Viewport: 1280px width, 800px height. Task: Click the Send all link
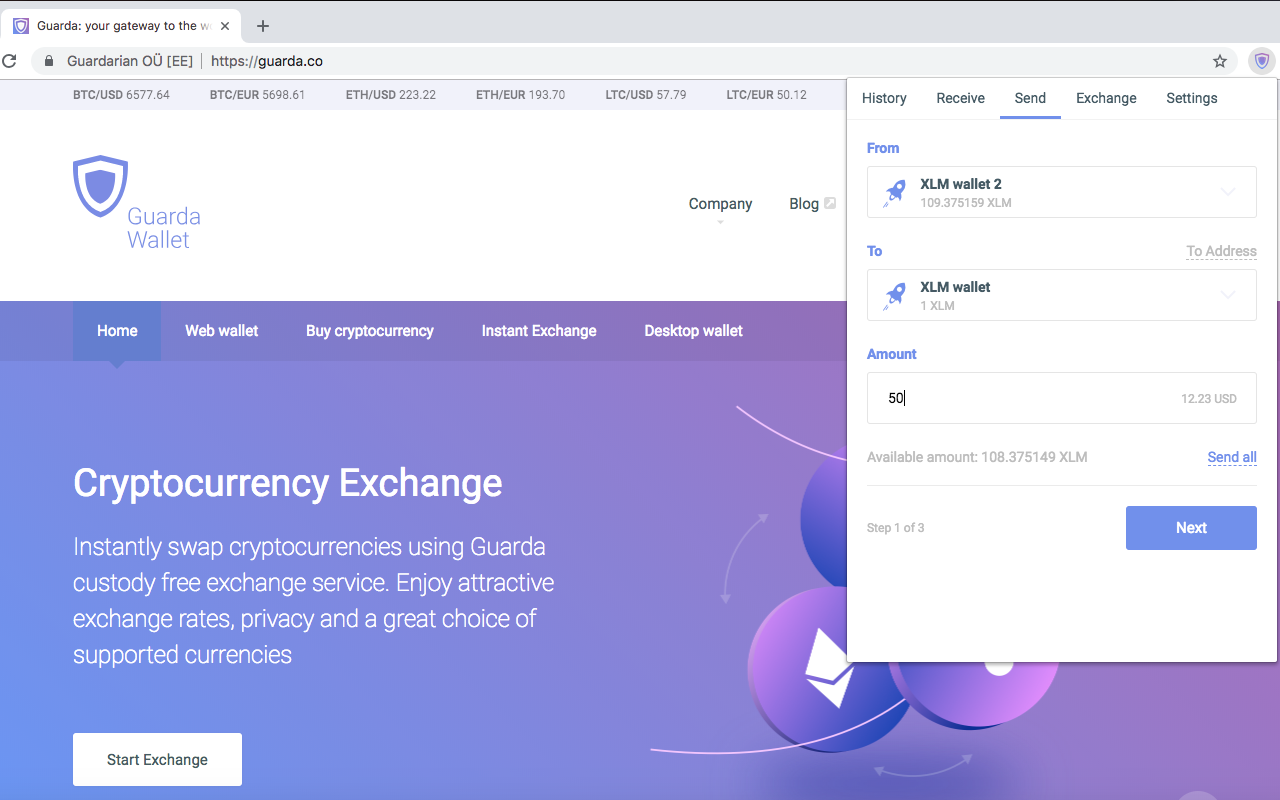coord(1232,457)
